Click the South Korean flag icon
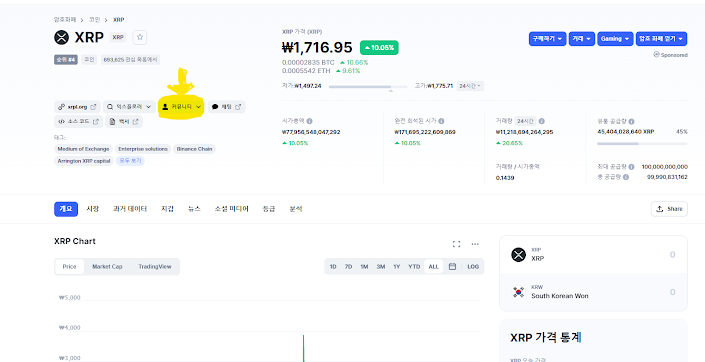The width and height of the screenshot is (705, 362). click(x=518, y=292)
